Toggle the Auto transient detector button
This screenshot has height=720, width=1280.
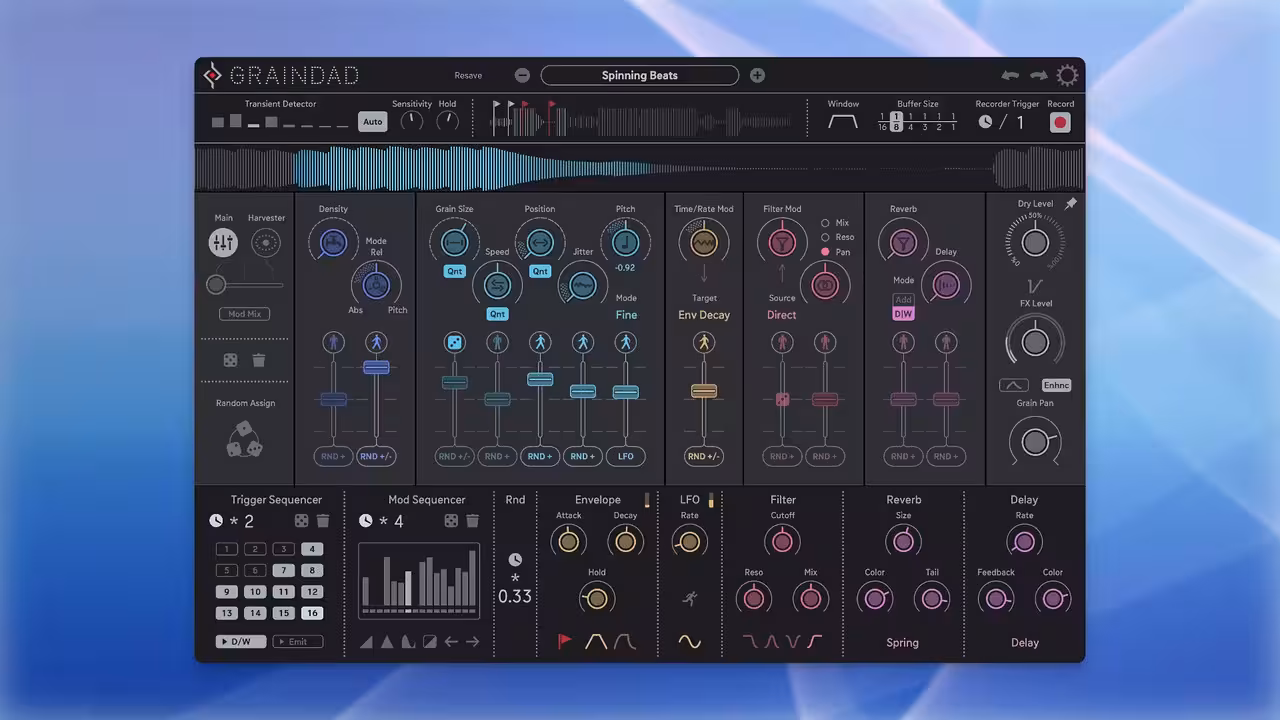coord(372,122)
